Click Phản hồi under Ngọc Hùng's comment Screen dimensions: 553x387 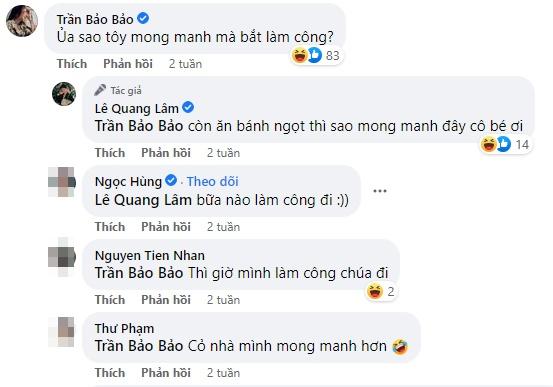pos(166,227)
